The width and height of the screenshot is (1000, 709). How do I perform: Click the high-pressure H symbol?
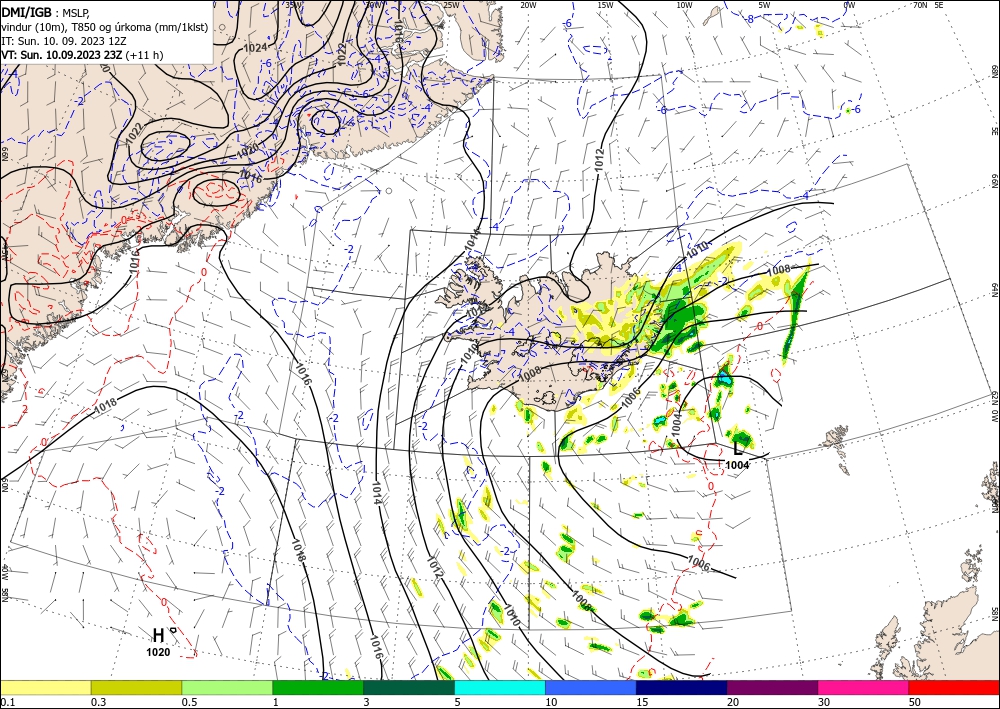(x=158, y=635)
